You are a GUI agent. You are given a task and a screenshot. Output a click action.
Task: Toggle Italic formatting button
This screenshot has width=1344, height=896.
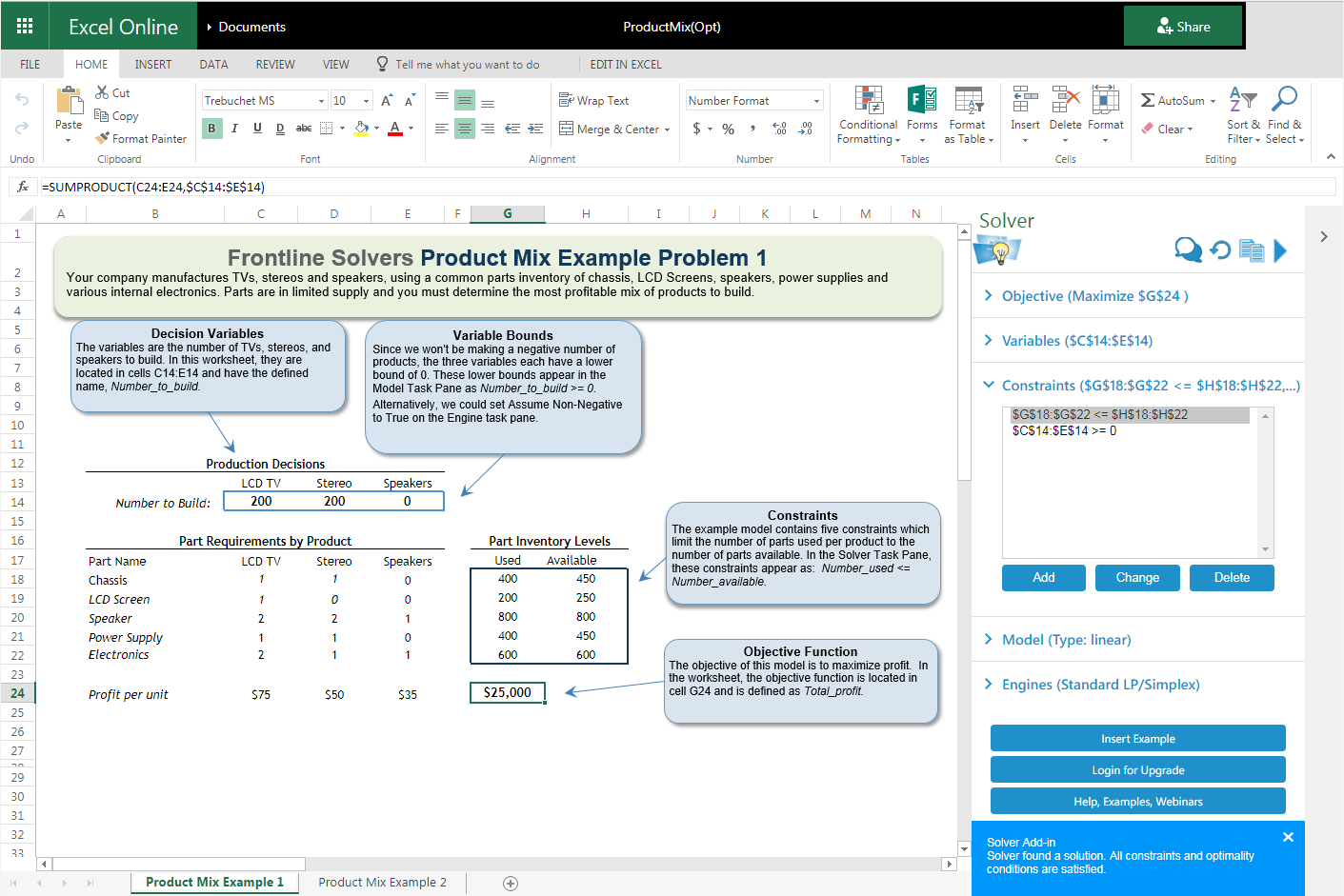click(x=234, y=129)
